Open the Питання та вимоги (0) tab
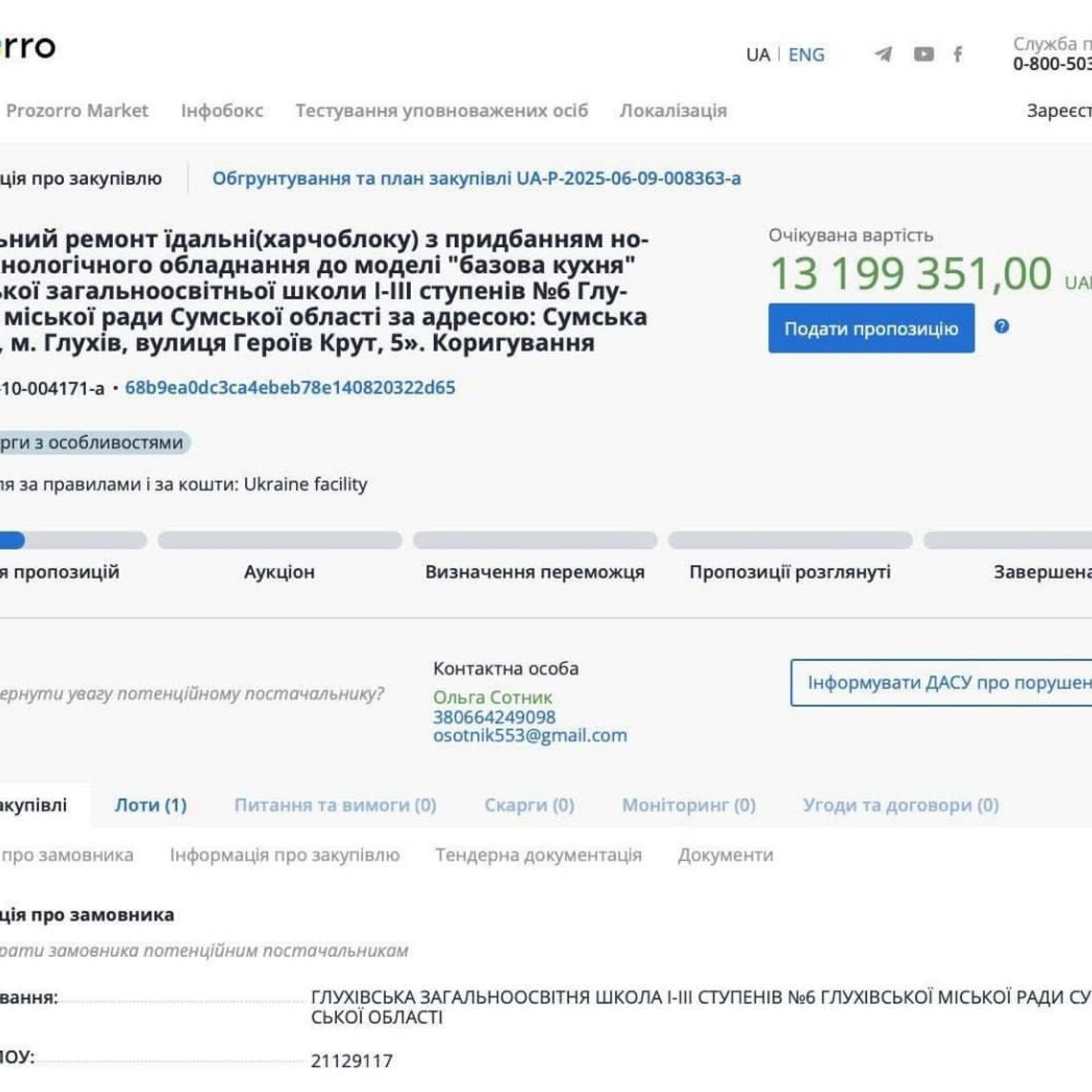 pos(335,805)
